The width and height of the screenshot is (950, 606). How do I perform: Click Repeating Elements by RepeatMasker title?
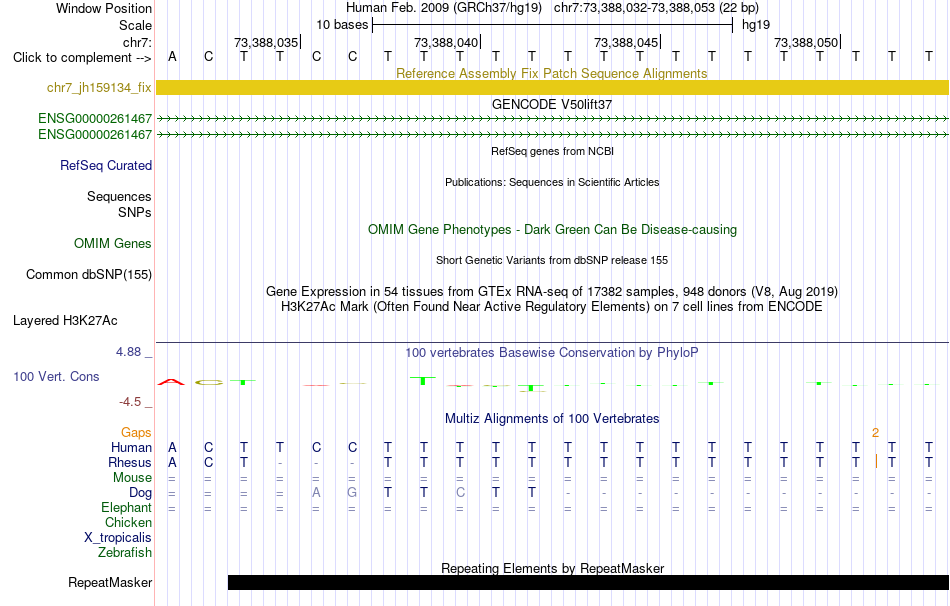coord(553,568)
